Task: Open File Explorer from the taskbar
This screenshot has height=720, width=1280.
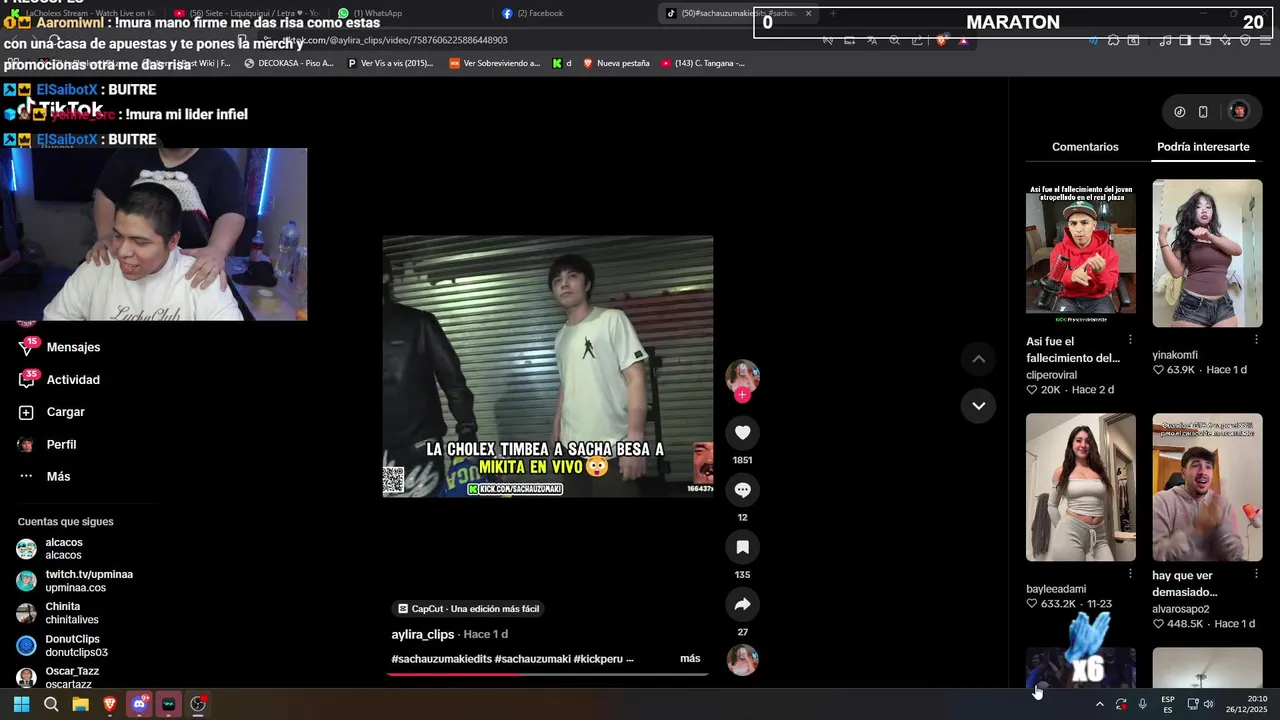Action: click(x=80, y=704)
